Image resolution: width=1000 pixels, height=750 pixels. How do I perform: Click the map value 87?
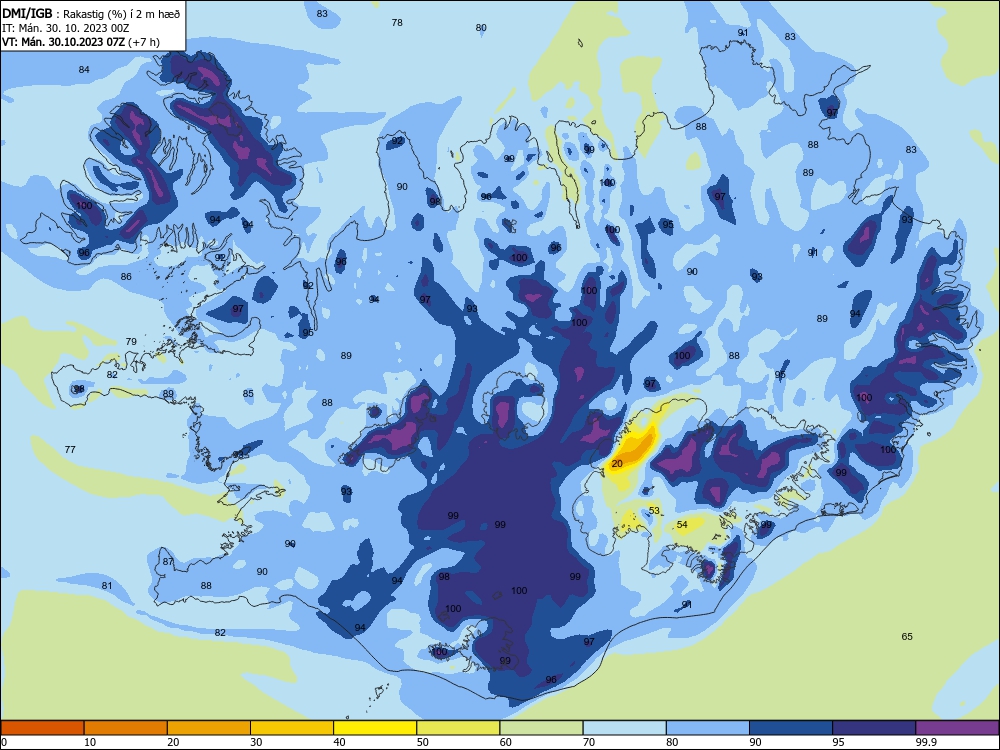[x=168, y=562]
